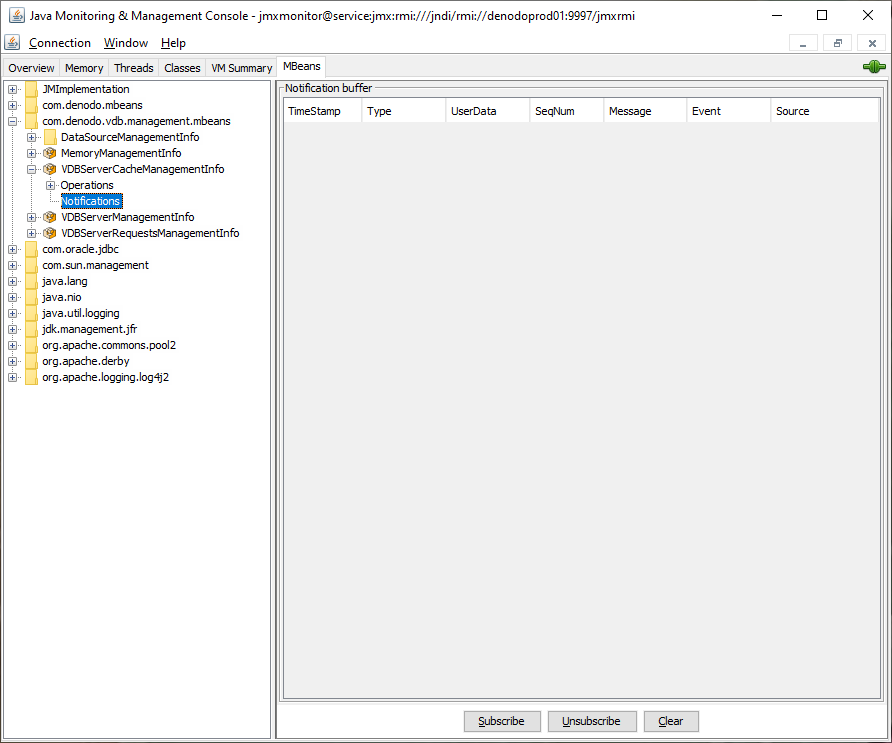
Task: Expand the org.apache.commons.pool2 node
Action: pos(13,345)
